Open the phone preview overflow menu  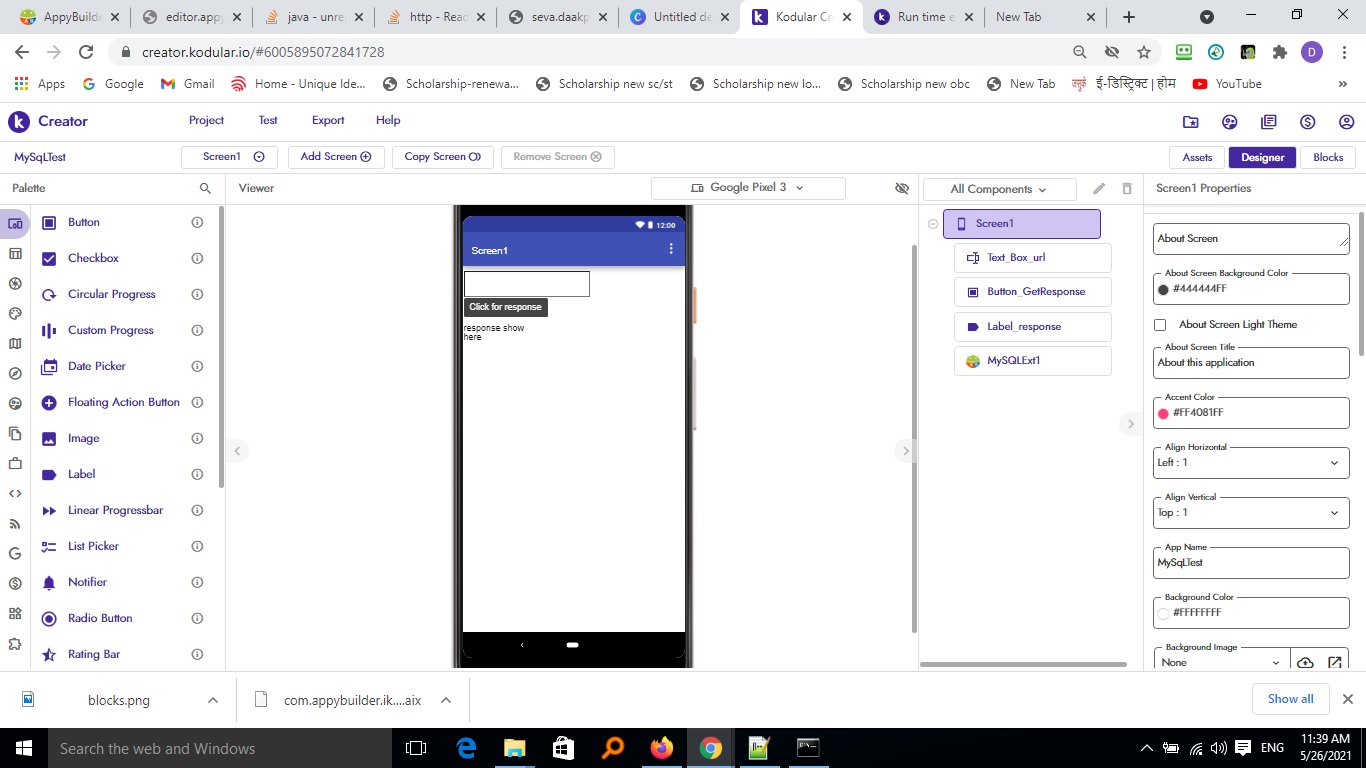click(x=671, y=249)
